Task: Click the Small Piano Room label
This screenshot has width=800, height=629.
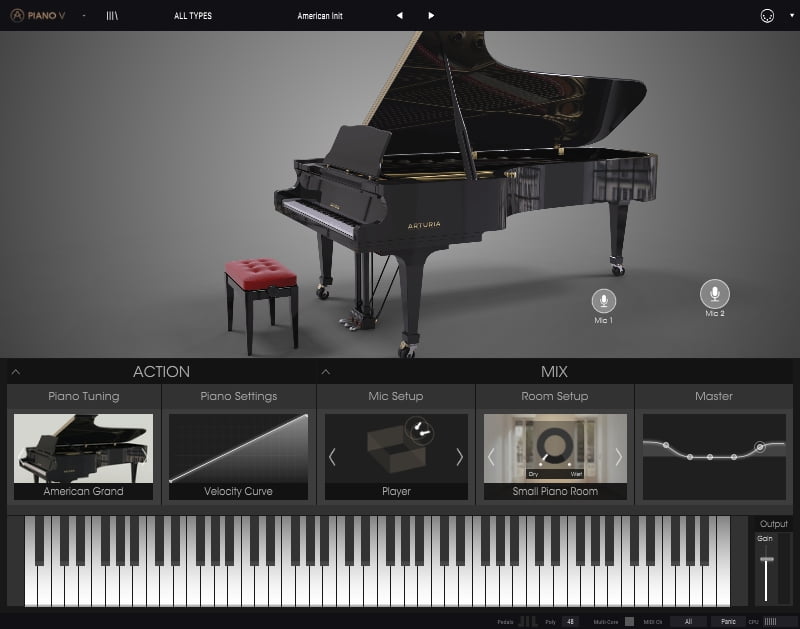Action: click(x=555, y=491)
